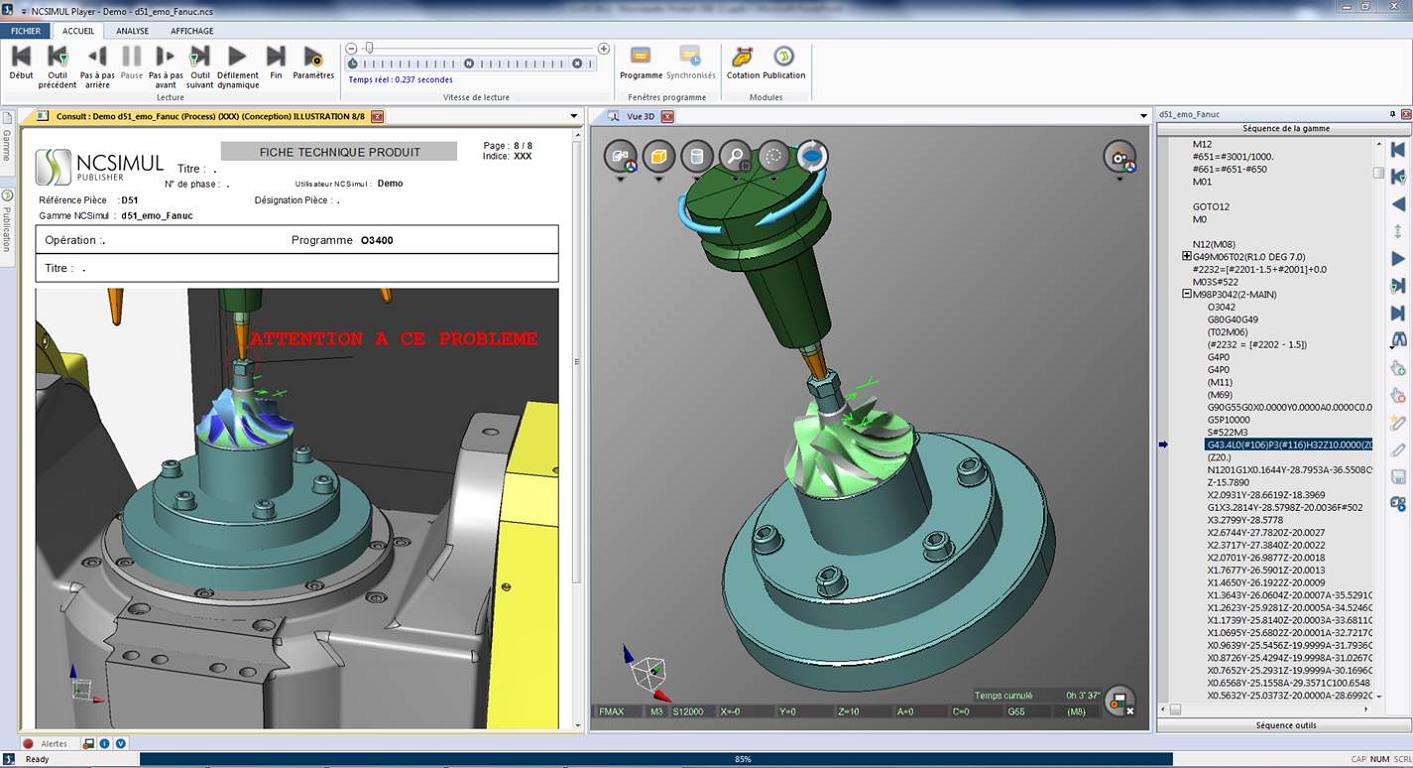
Task: Open the Paramètres settings icon
Action: [313, 62]
